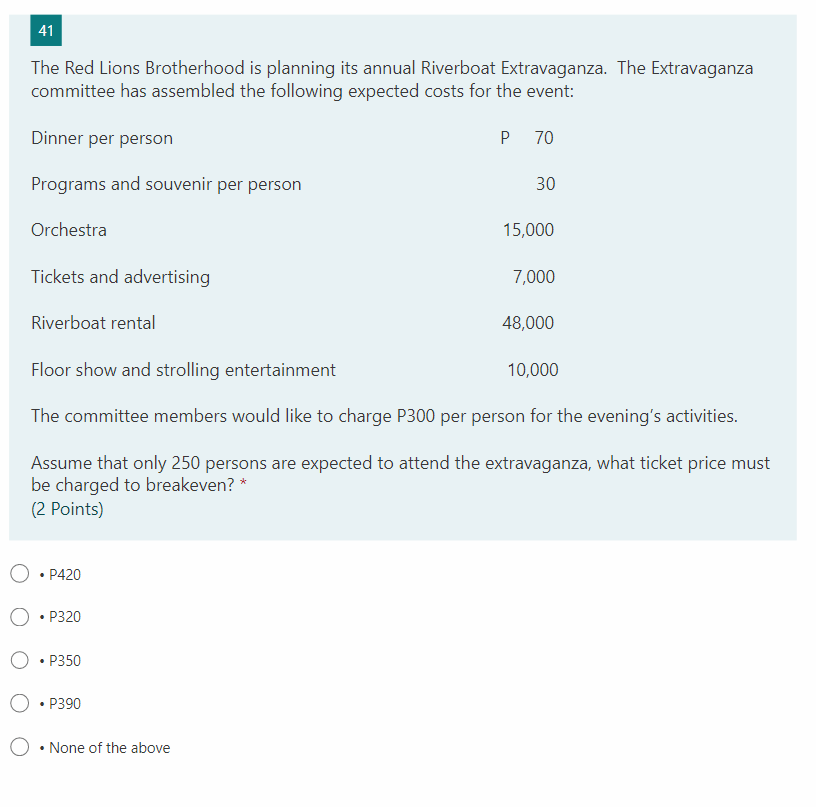Click the Riverboat rental cost line
Screen dimensions: 816x807
point(93,323)
